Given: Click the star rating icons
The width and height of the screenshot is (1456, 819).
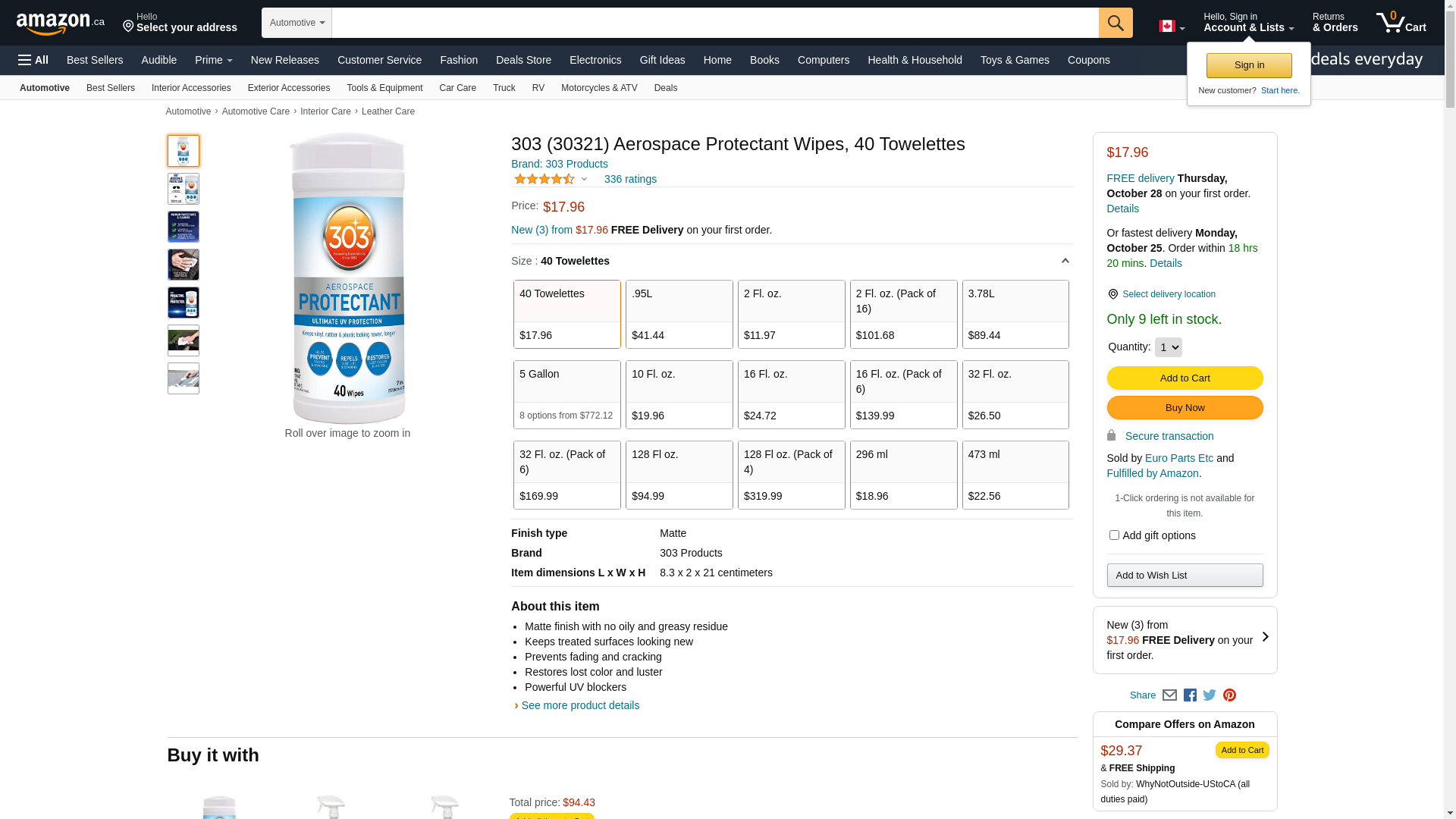Looking at the screenshot, I should pyautogui.click(x=544, y=179).
